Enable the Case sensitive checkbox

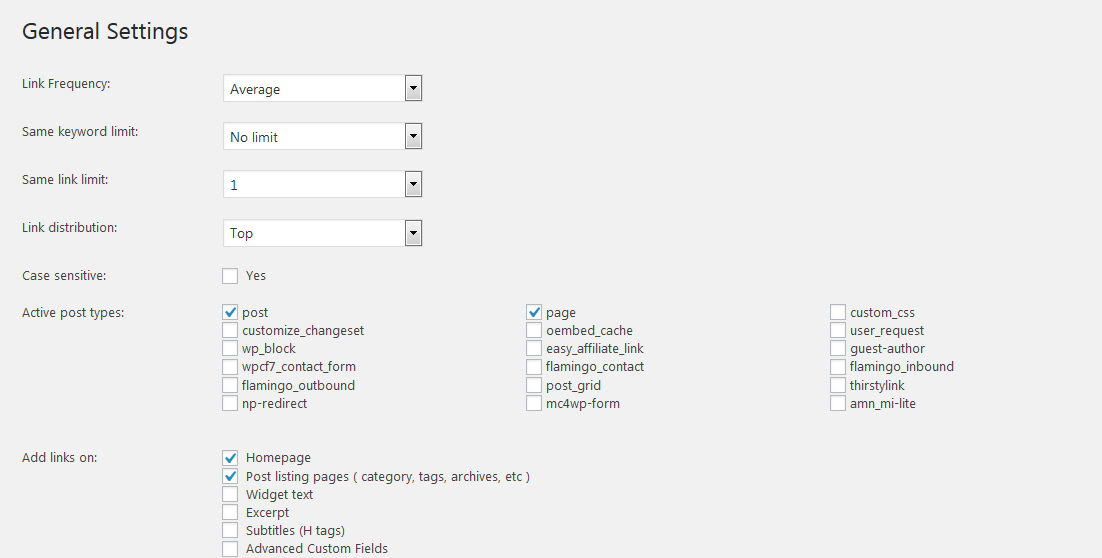[231, 276]
